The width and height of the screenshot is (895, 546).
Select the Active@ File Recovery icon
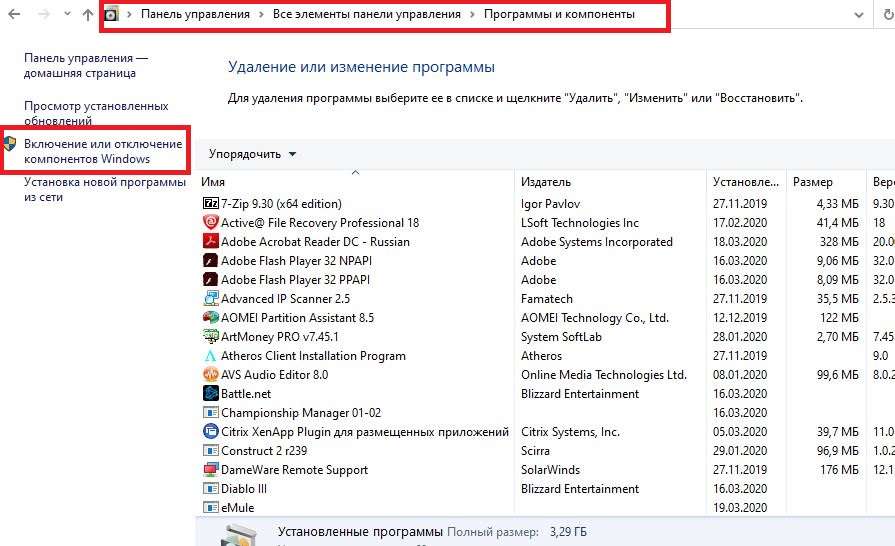click(210, 223)
